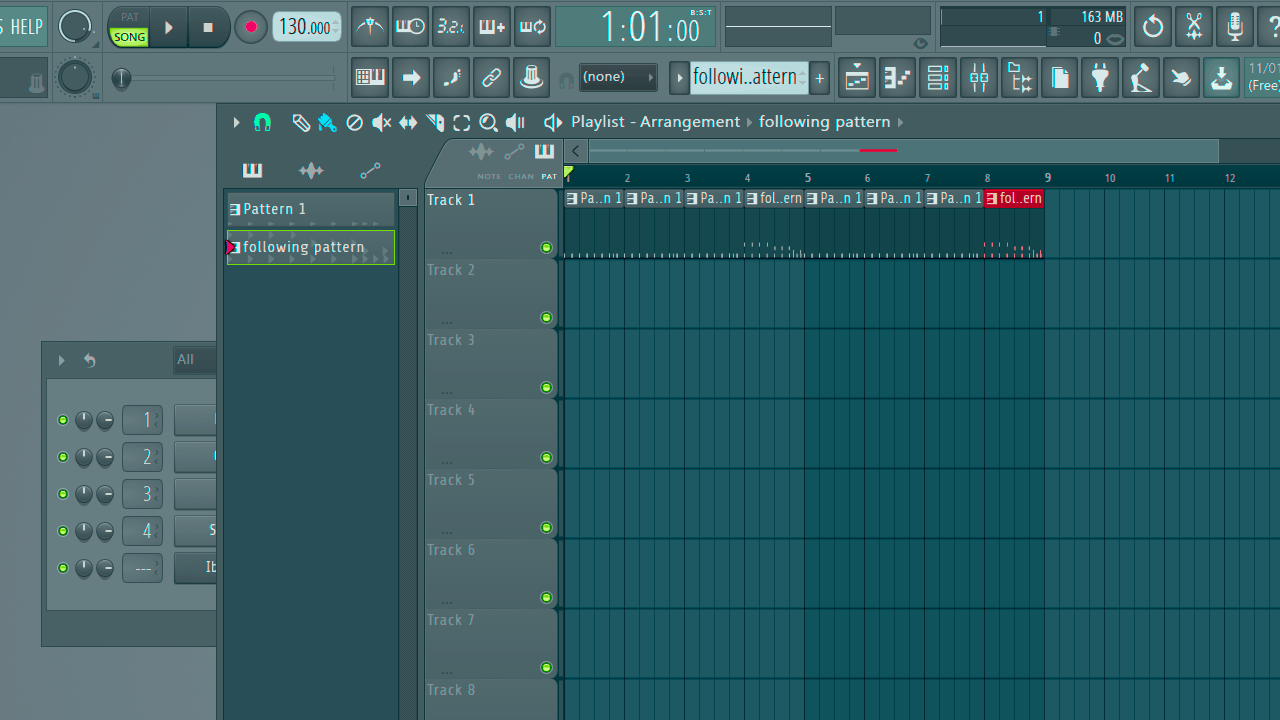
Task: Open the Mixer
Action: [978, 77]
